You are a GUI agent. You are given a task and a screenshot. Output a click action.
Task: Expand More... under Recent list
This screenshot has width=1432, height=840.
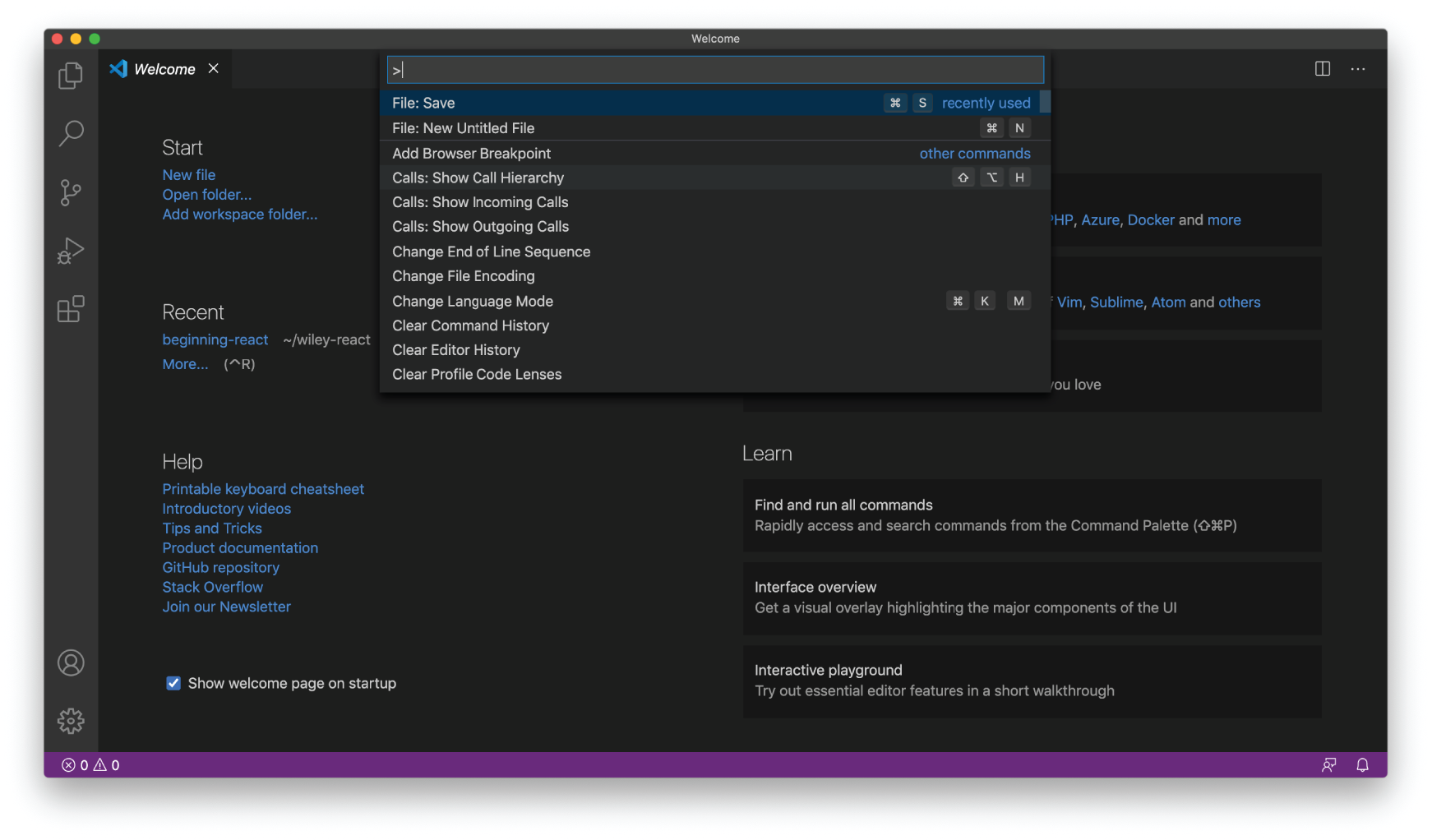pos(185,363)
